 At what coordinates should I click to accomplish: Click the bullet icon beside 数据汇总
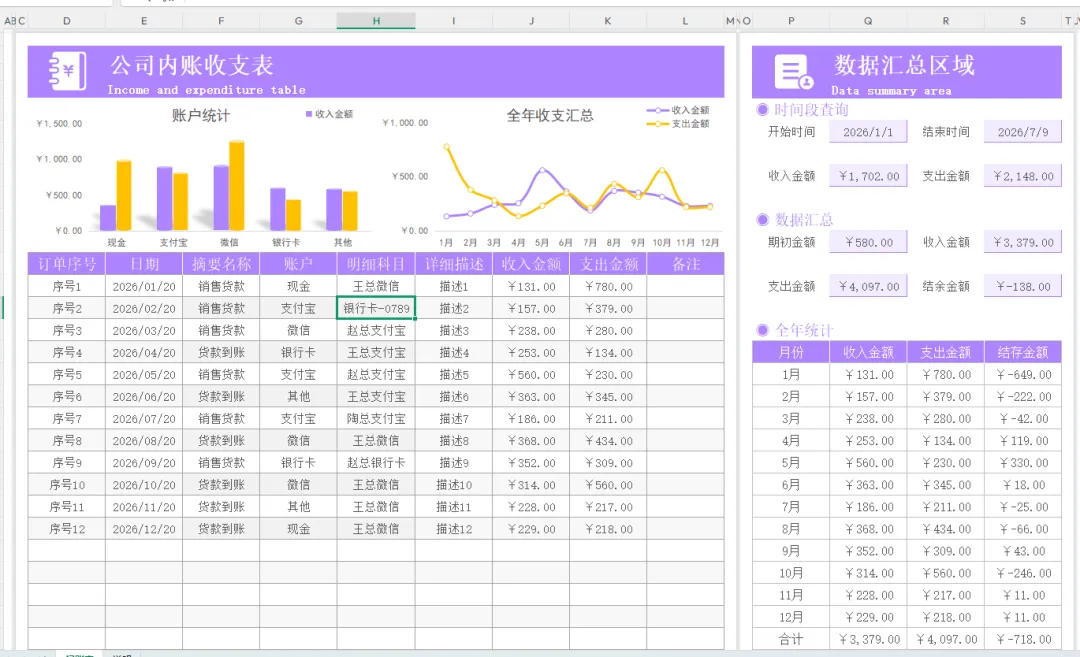point(762,220)
